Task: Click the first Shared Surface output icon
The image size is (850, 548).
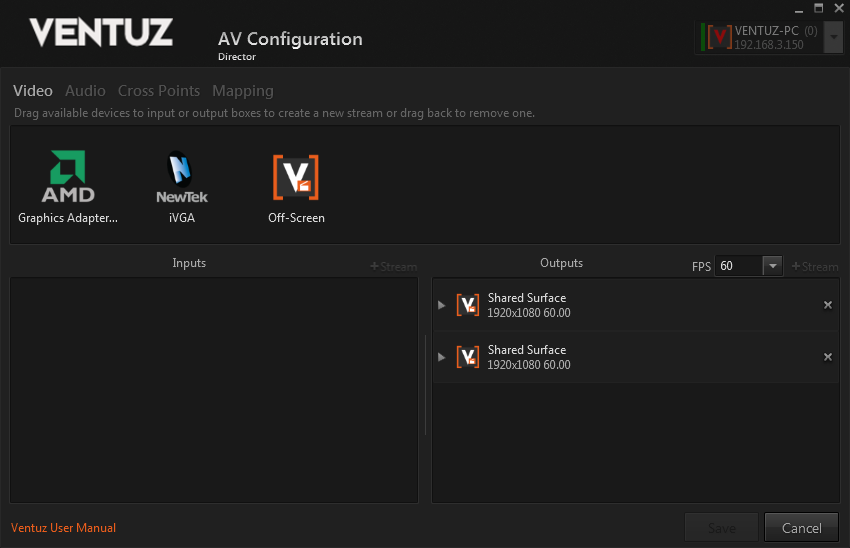Action: coord(467,305)
